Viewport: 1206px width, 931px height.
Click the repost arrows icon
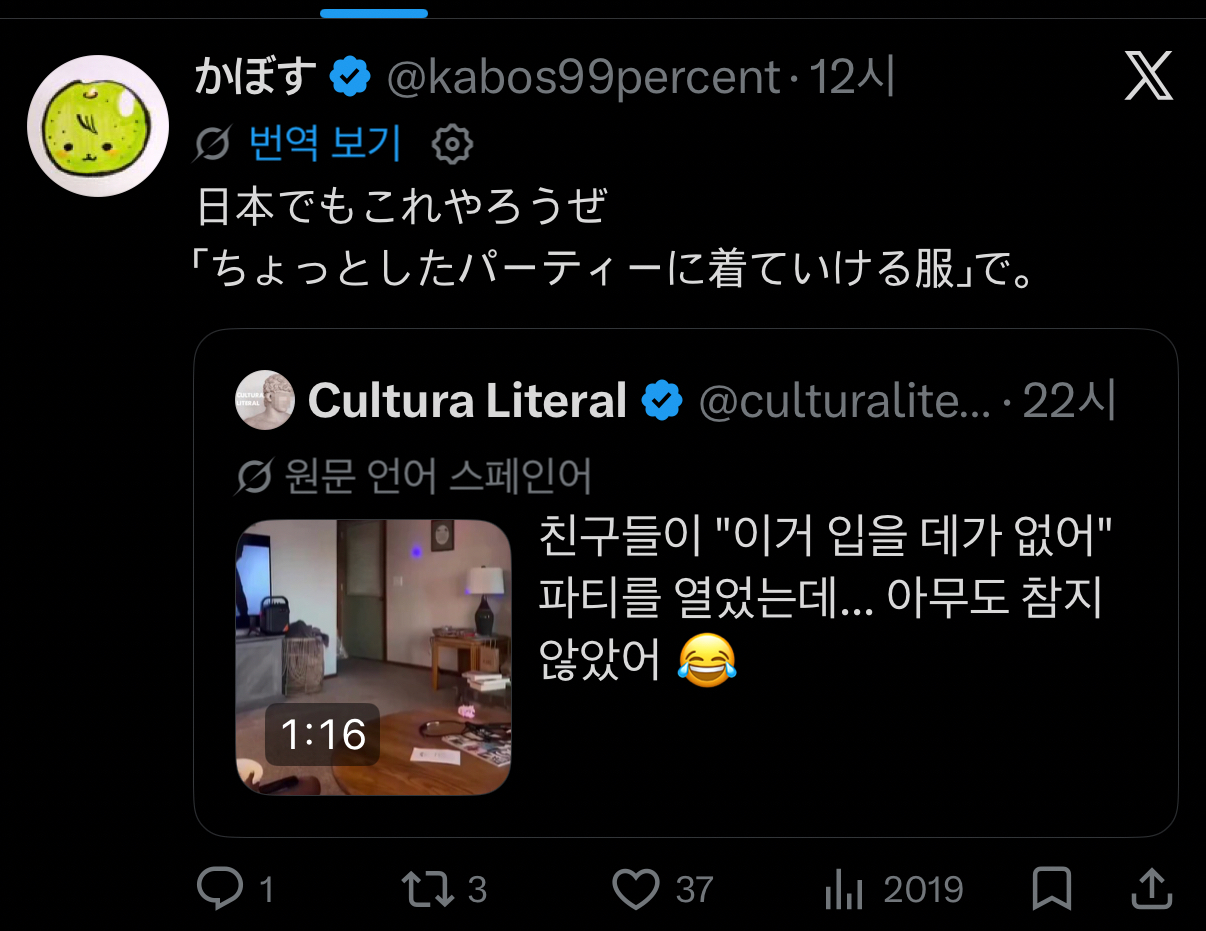coord(428,889)
